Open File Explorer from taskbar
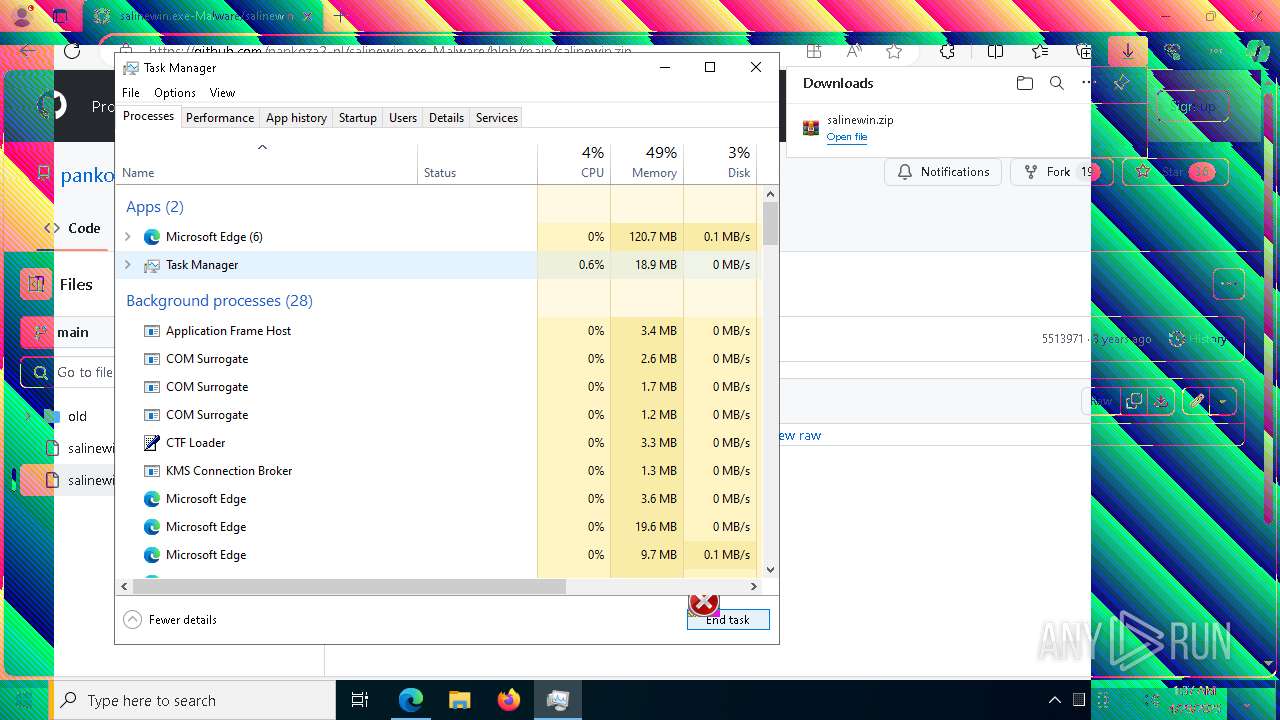The height and width of the screenshot is (720, 1280). [x=460, y=700]
